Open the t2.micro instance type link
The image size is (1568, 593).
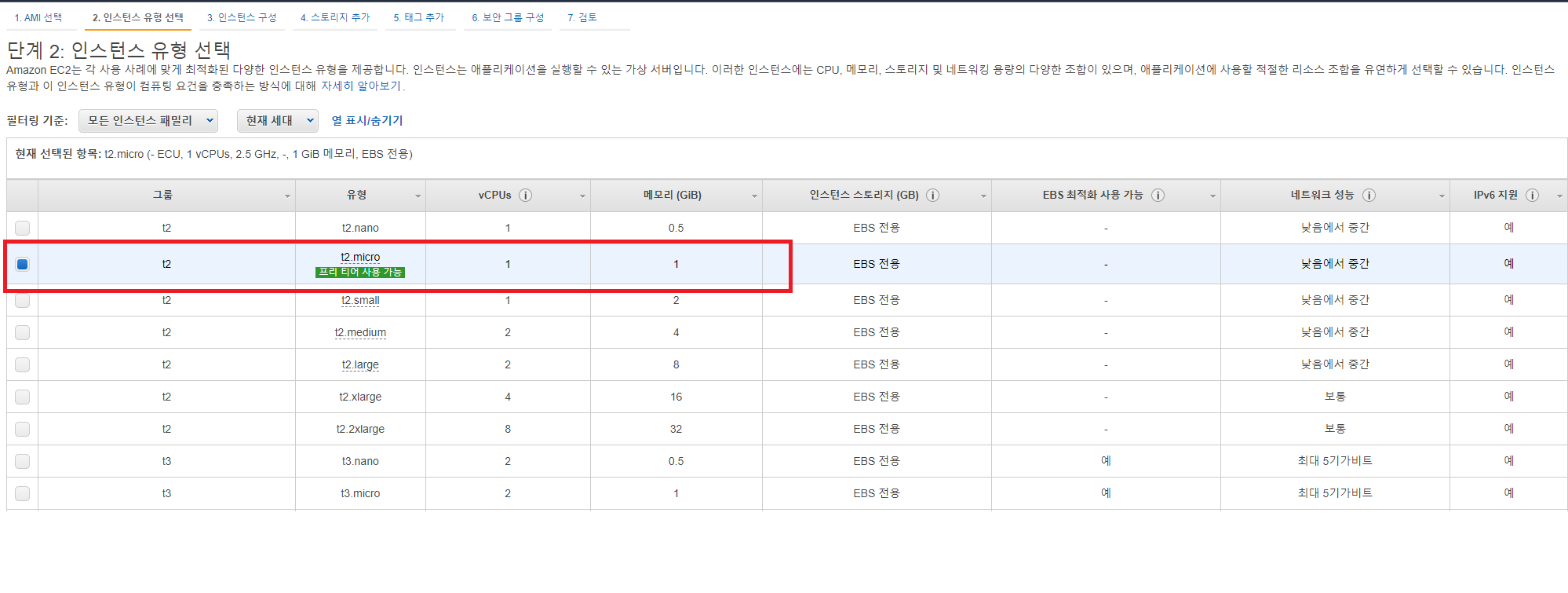pyautogui.click(x=360, y=257)
